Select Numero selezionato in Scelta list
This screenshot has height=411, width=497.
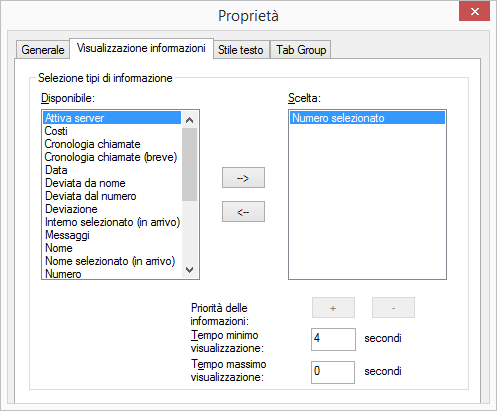pos(367,118)
